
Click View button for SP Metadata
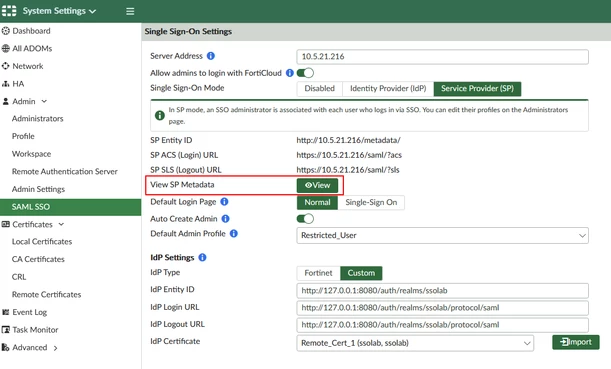317,185
